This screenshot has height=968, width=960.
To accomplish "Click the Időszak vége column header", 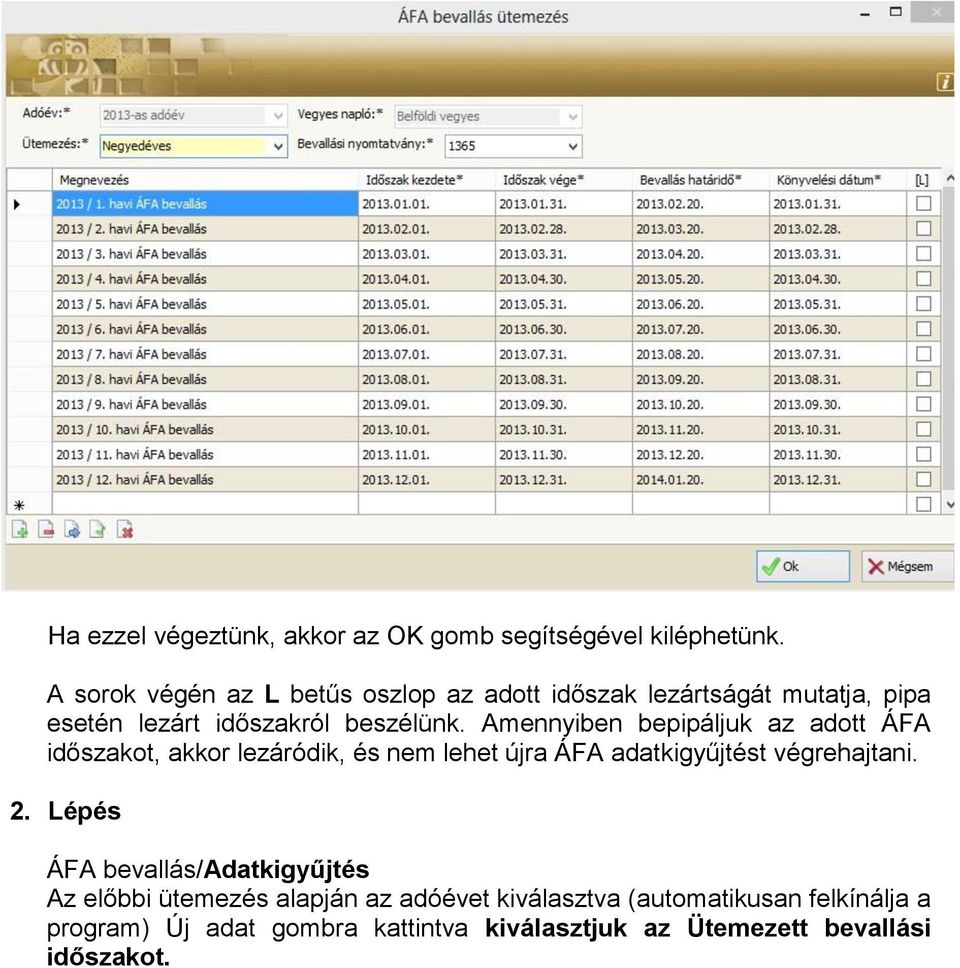I will [564, 180].
